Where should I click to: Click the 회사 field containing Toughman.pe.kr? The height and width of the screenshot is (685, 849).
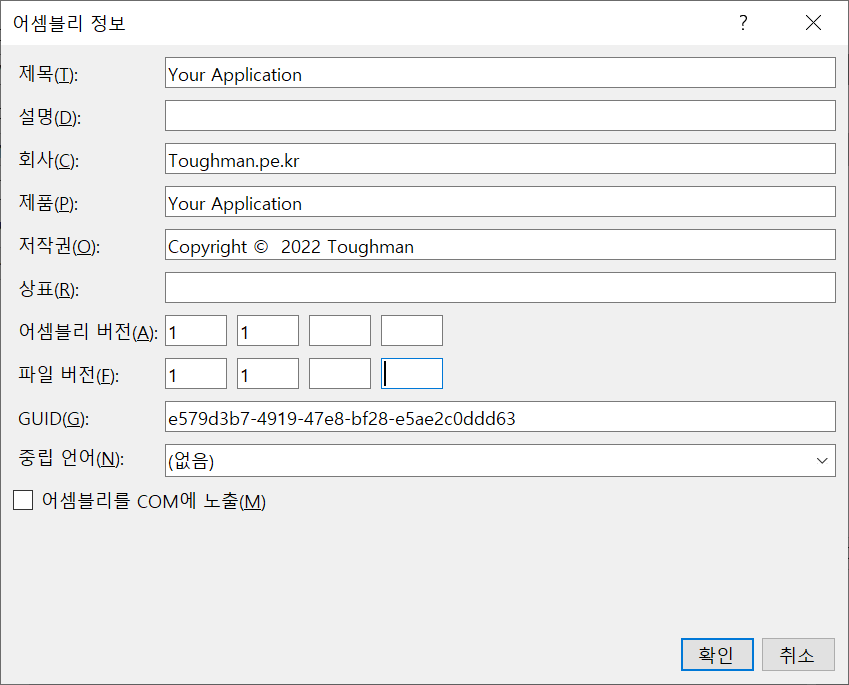500,160
